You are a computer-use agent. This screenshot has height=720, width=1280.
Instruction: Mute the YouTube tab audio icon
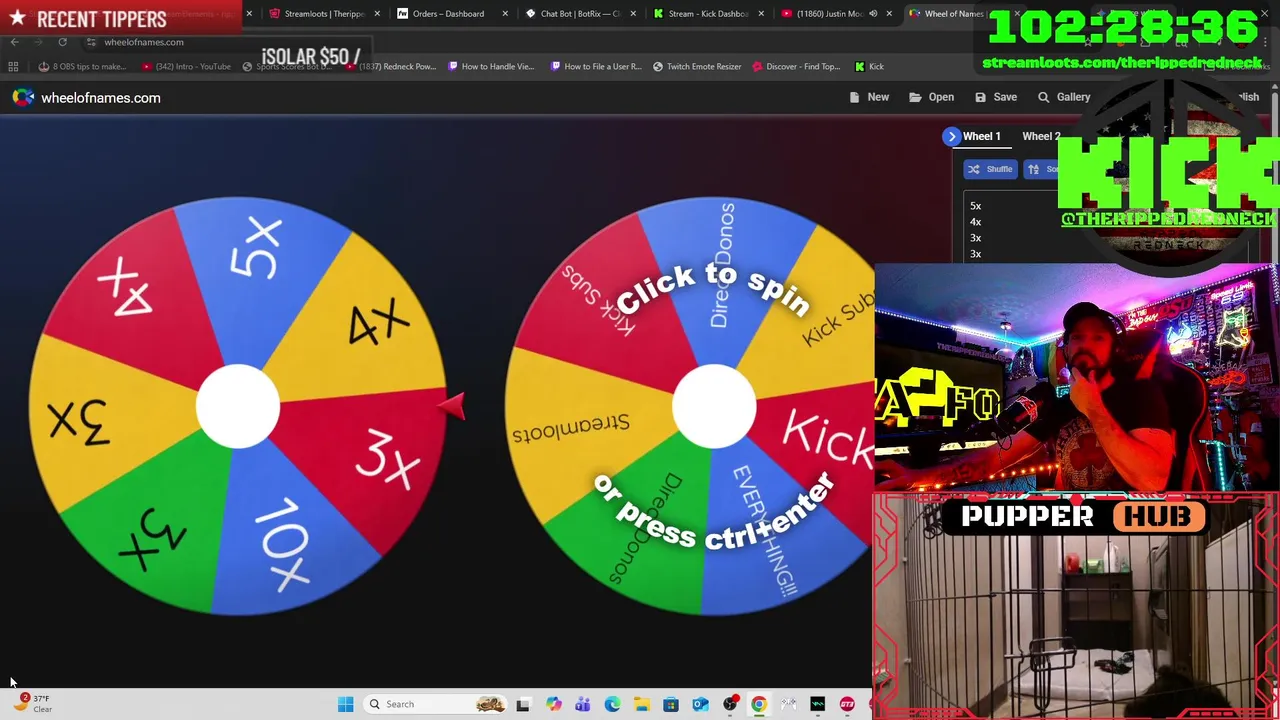coord(873,14)
